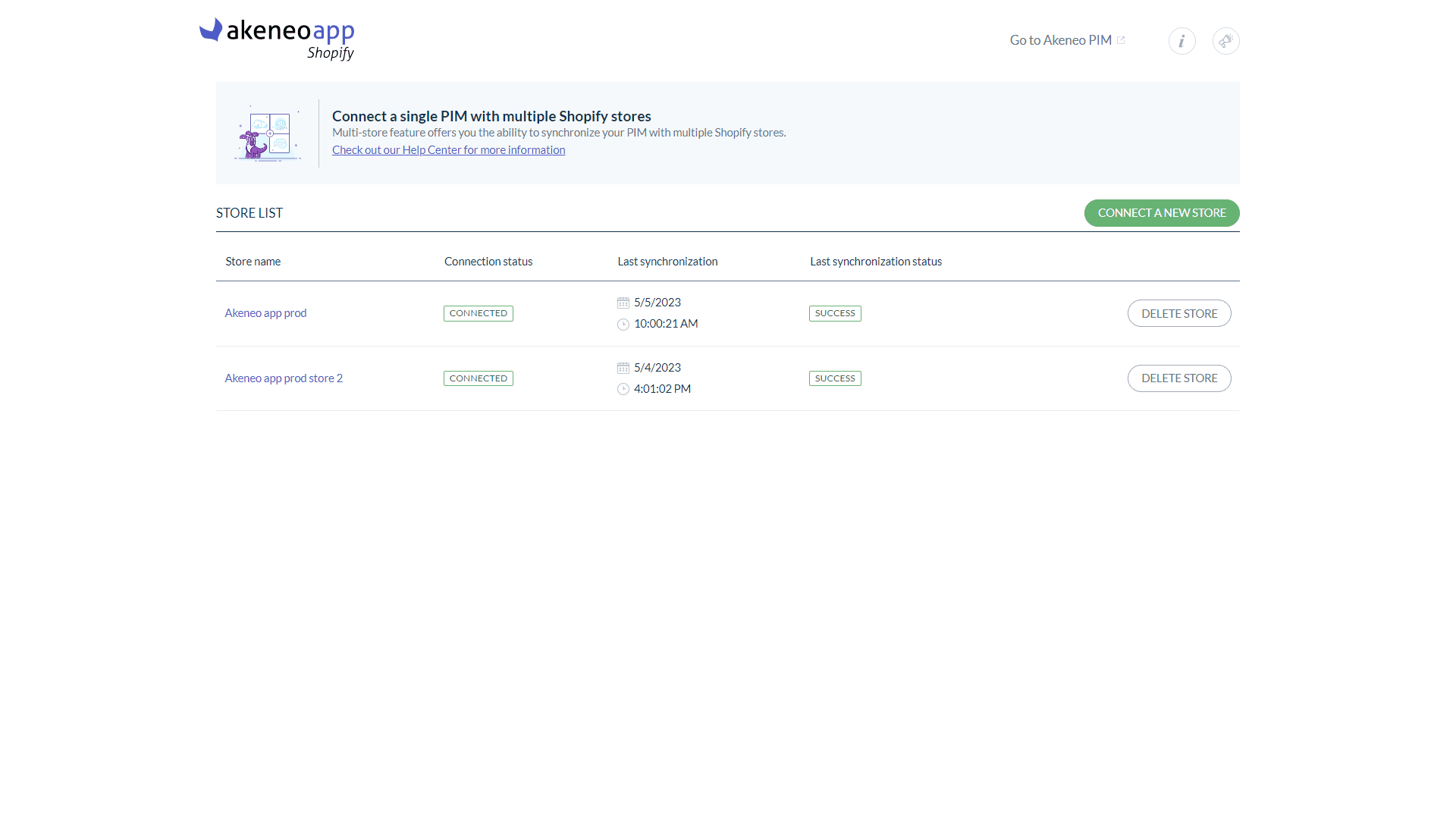Click the sync/refresh icon top right
This screenshot has width=1456, height=819.
click(1225, 40)
